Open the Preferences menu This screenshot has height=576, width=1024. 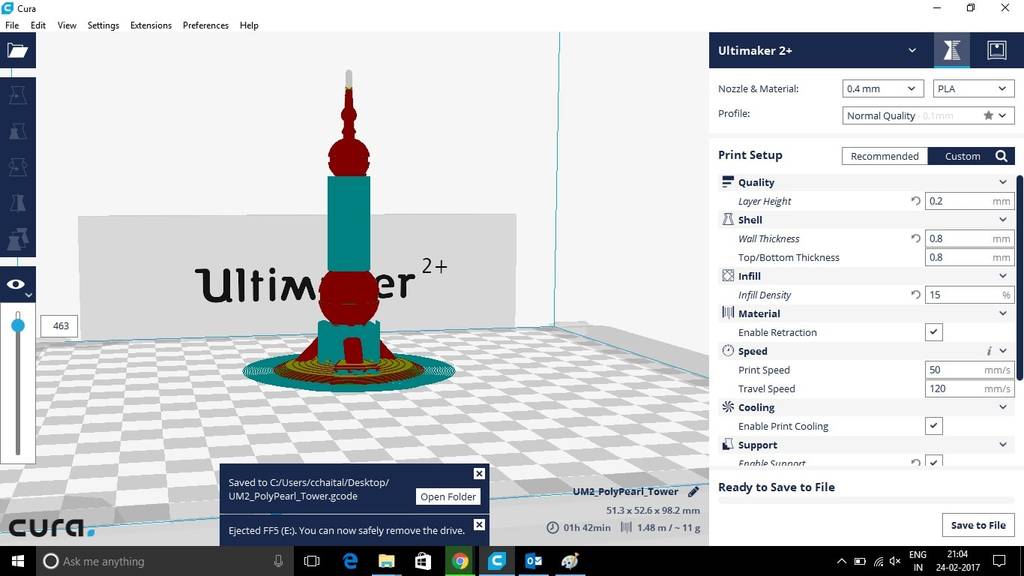(206, 25)
